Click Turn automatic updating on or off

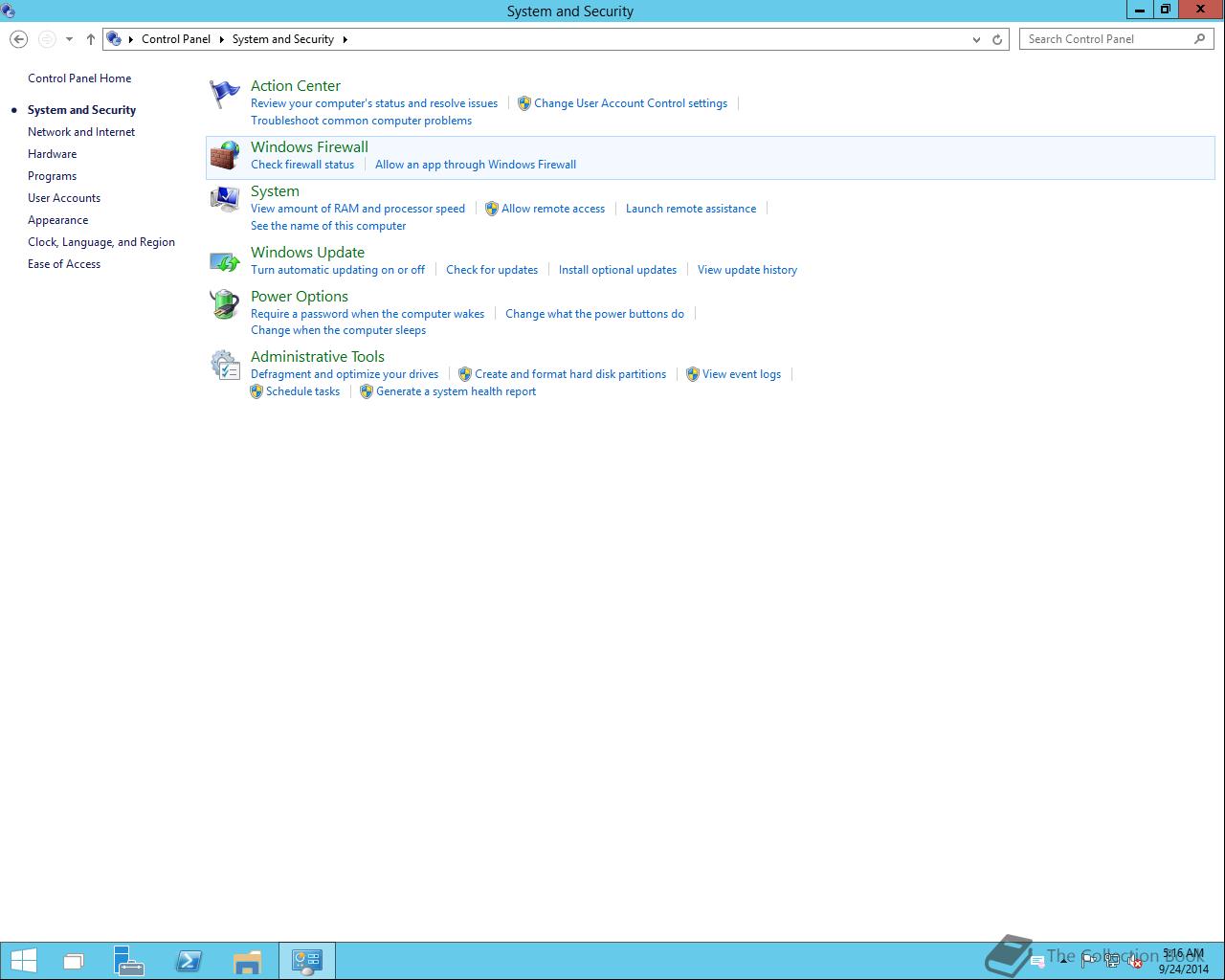pyautogui.click(x=338, y=270)
